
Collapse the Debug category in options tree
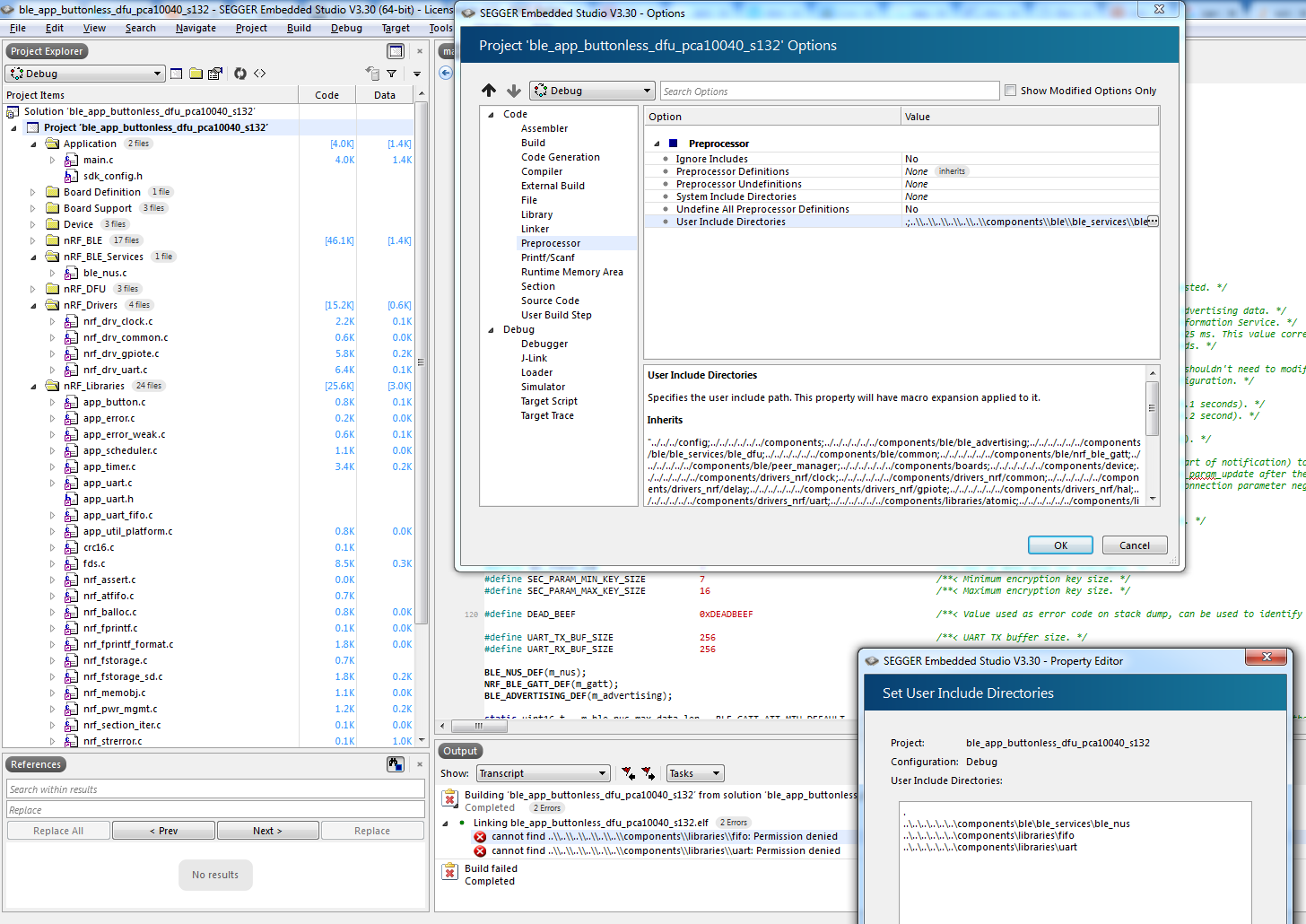tap(491, 330)
